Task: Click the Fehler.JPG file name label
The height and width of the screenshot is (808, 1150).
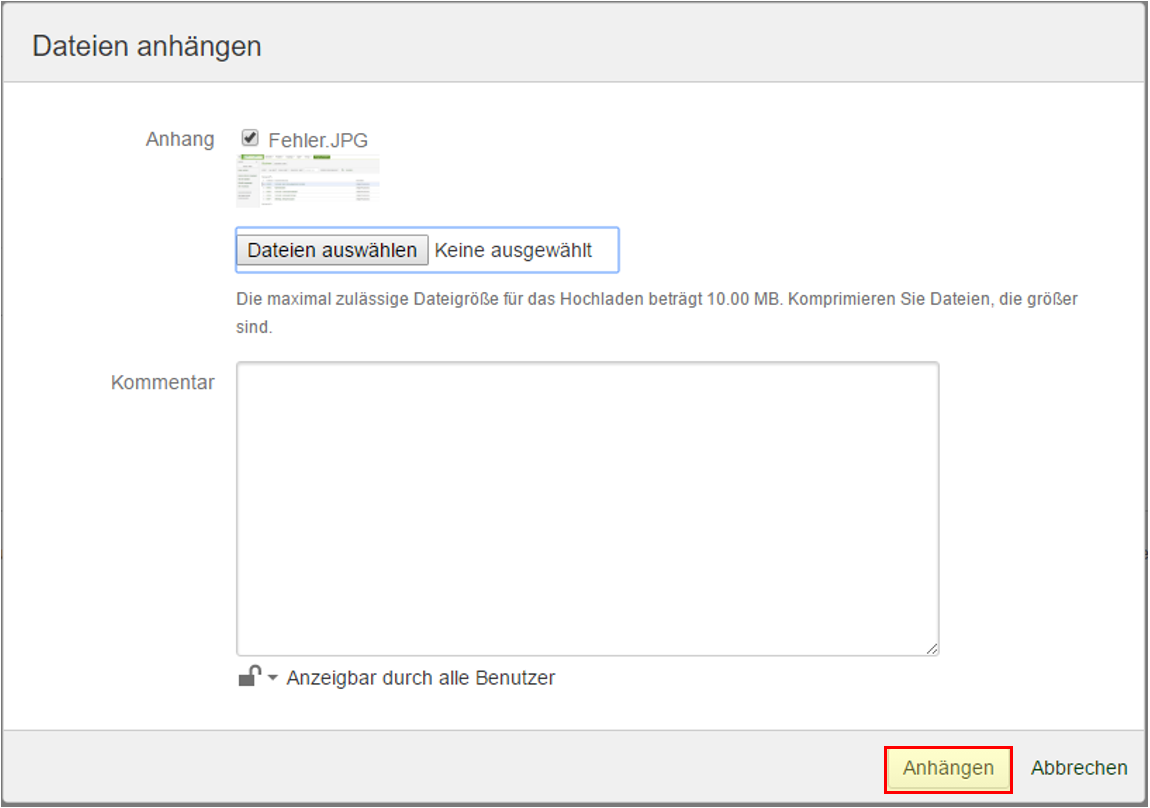Action: [x=318, y=141]
